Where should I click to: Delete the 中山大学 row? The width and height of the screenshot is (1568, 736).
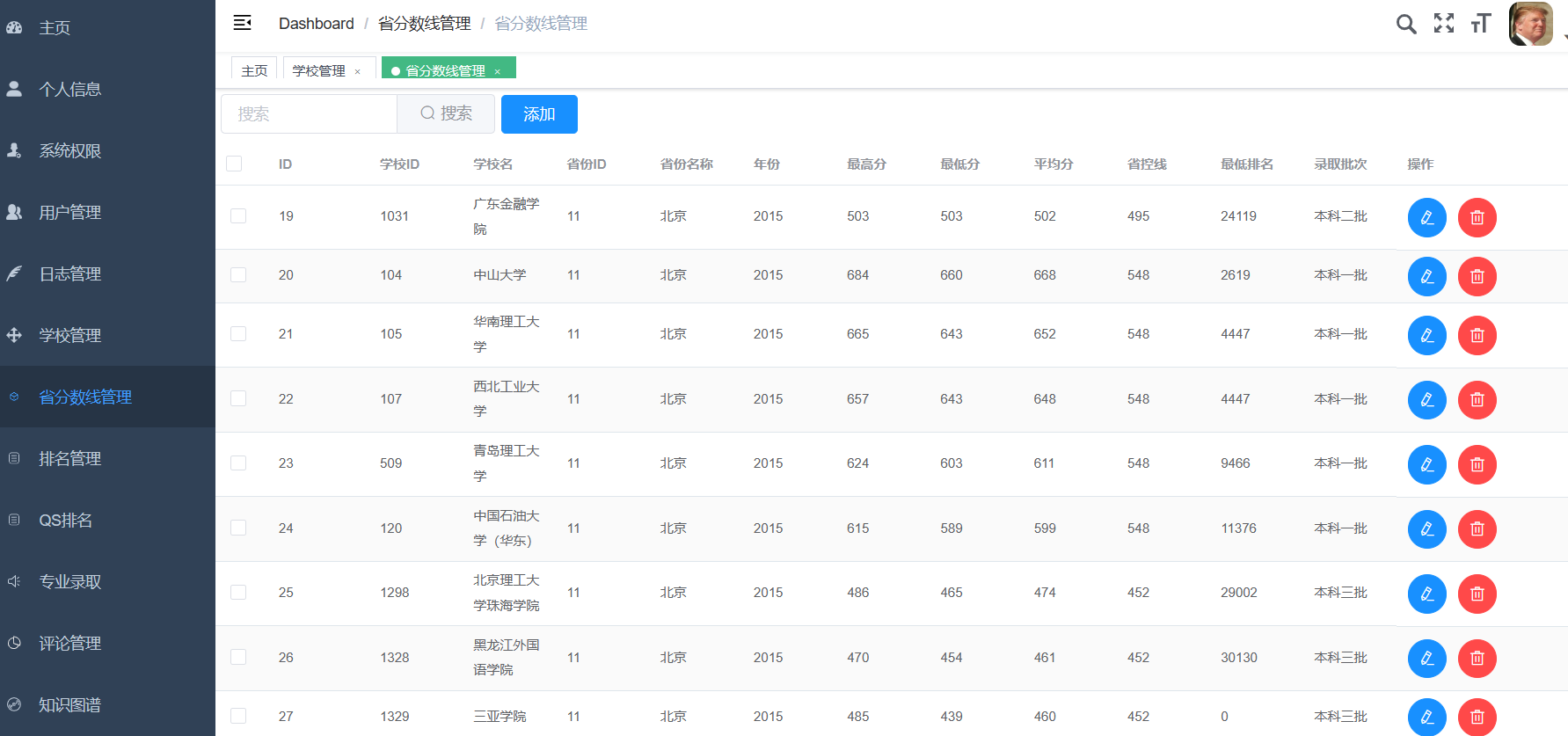coord(1477,276)
